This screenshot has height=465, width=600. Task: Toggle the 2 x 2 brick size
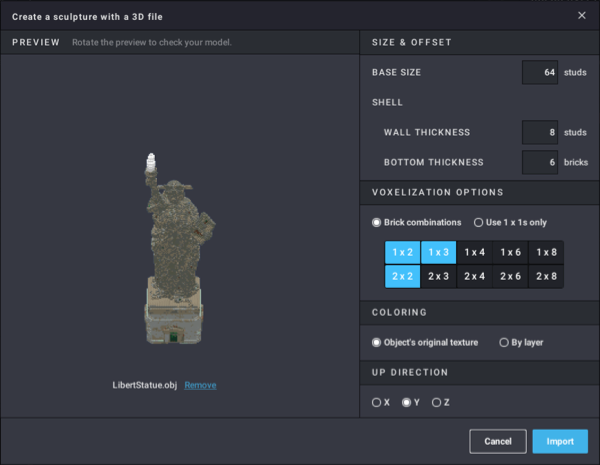click(x=403, y=276)
